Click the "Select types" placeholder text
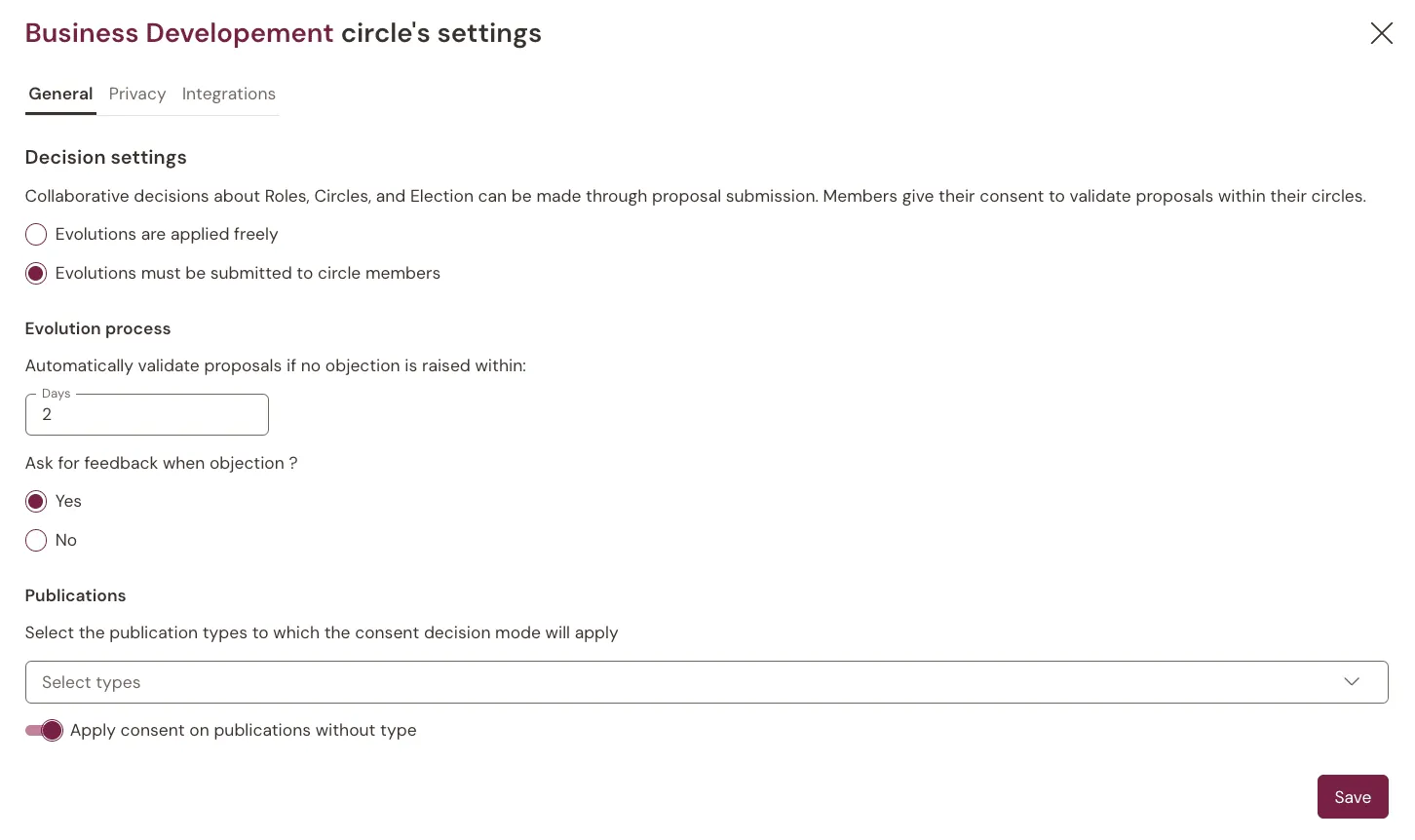The height and width of the screenshot is (840, 1415). (x=92, y=682)
